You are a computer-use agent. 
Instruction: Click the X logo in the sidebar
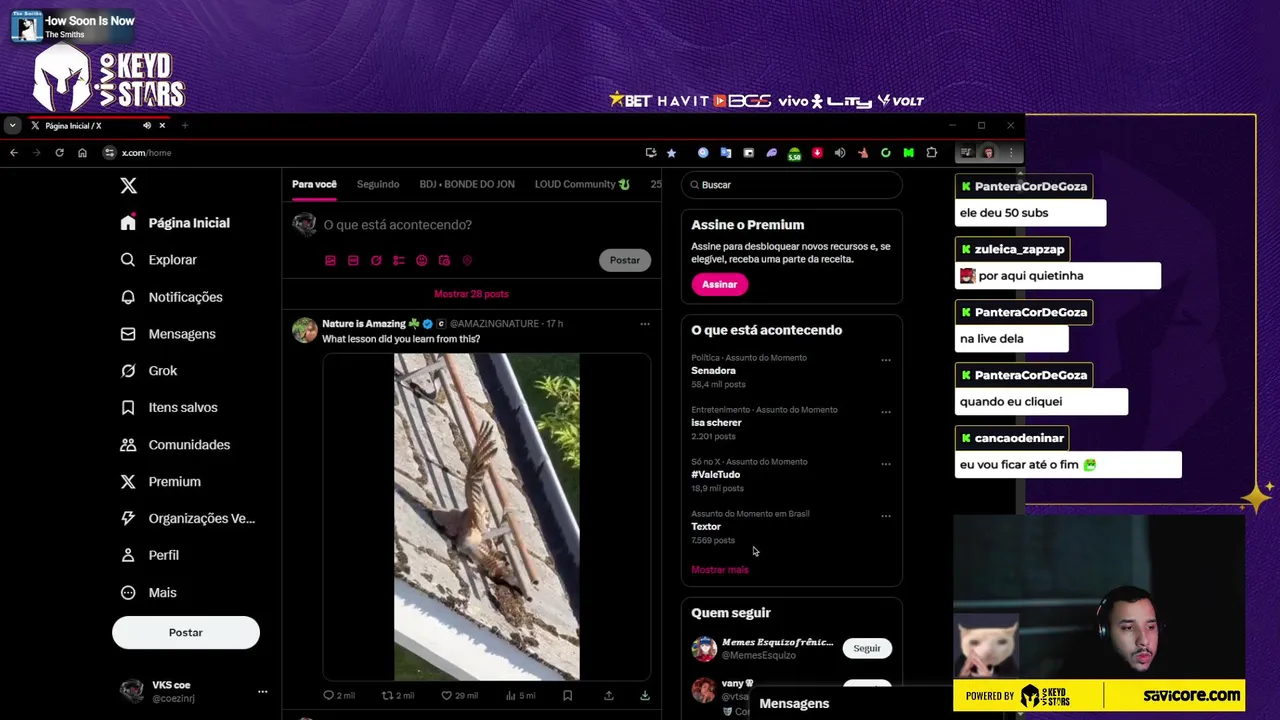pos(128,186)
